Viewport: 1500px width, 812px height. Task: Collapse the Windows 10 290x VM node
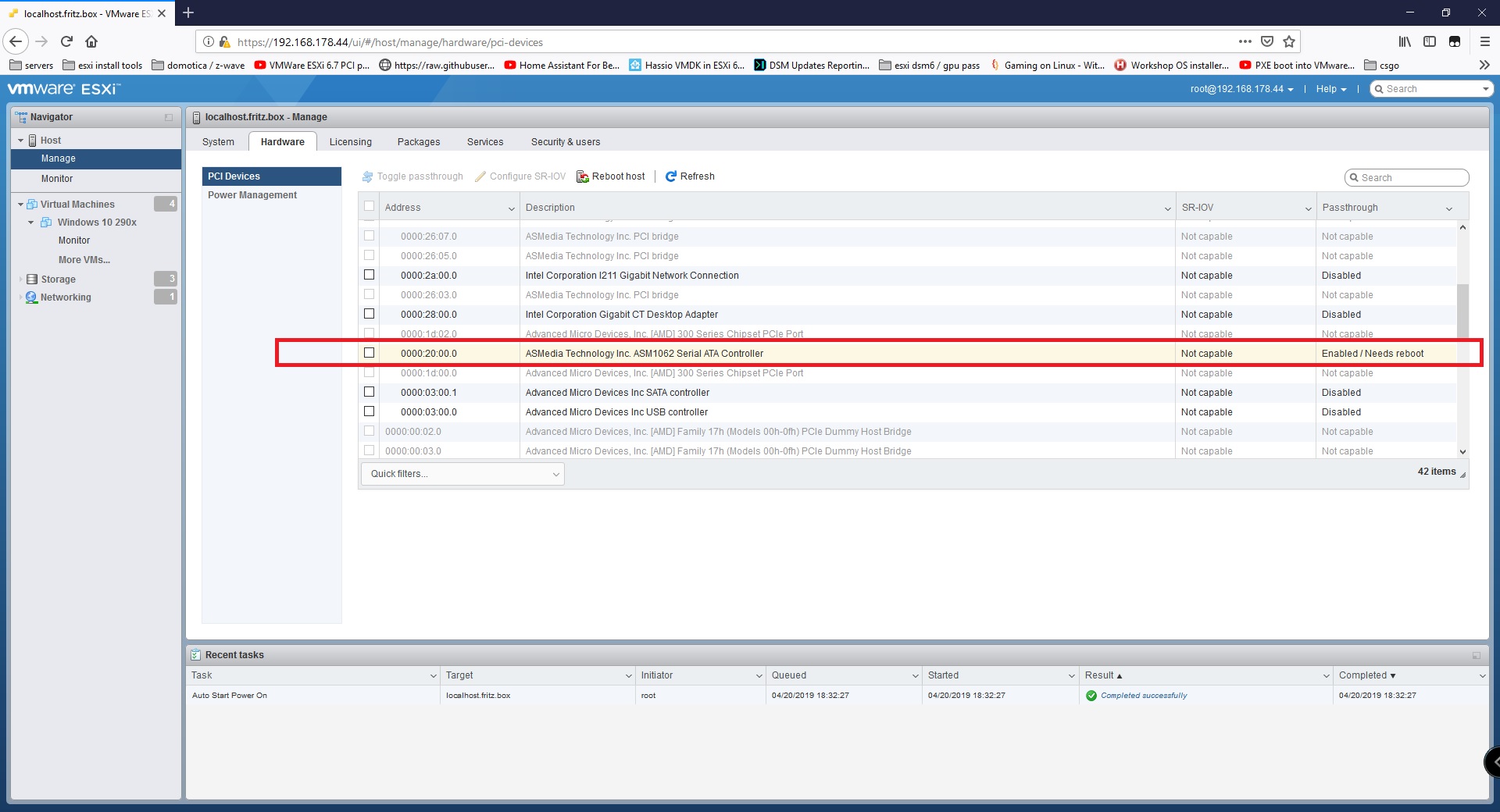tap(31, 223)
